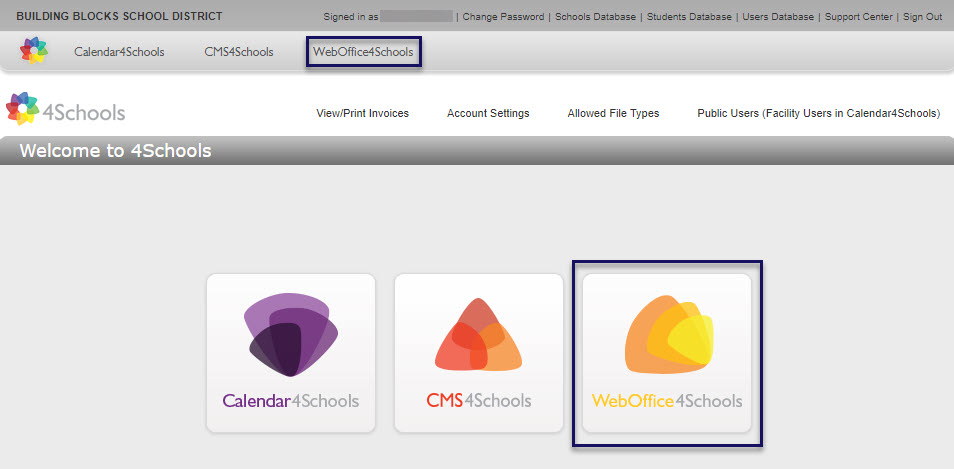
Task: Click the 'Signed in as' text
Action: (351, 17)
